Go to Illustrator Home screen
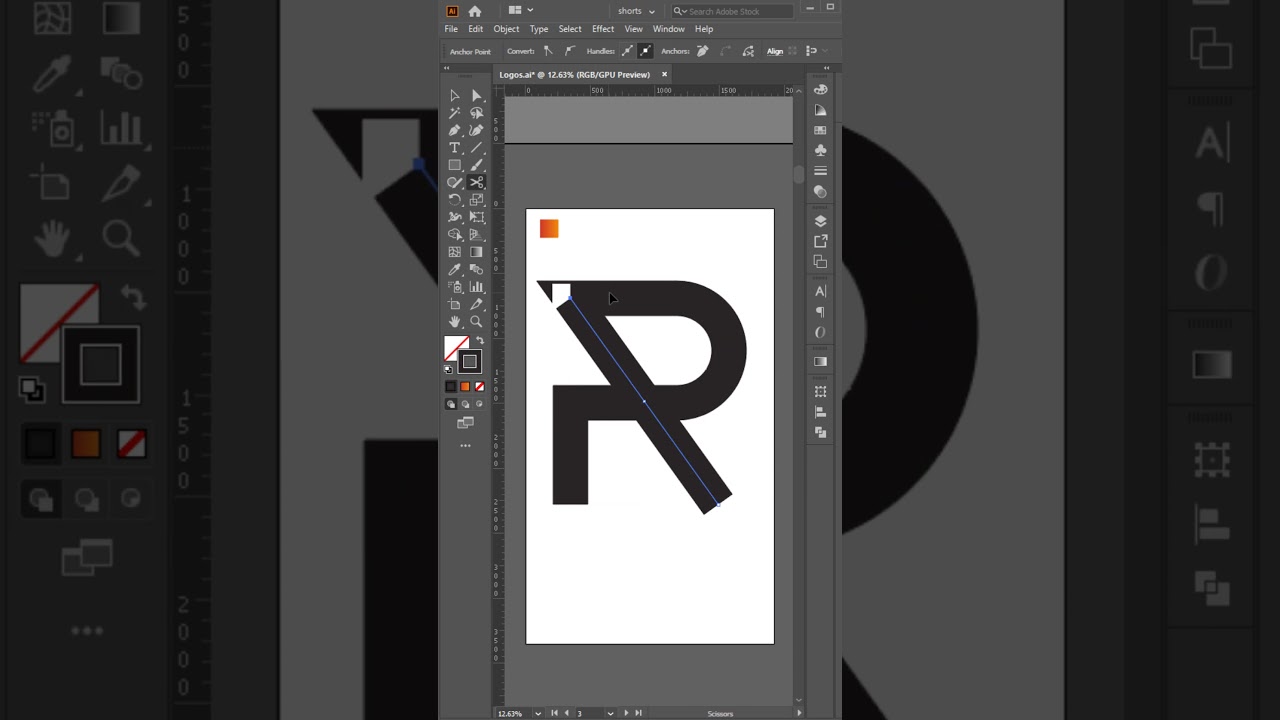Image resolution: width=1280 pixels, height=720 pixels. pos(475,11)
